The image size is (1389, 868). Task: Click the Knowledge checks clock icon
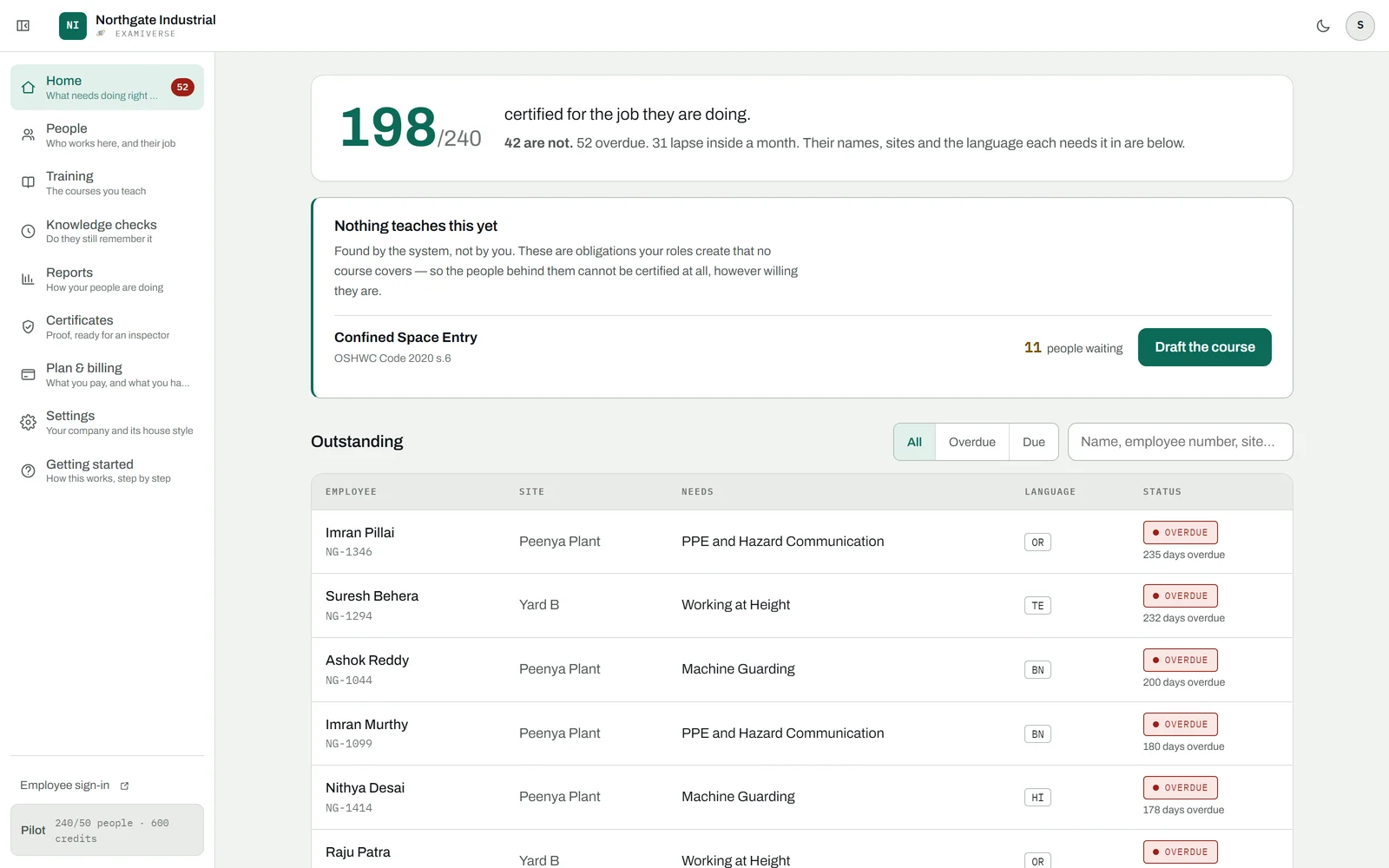pyautogui.click(x=28, y=231)
